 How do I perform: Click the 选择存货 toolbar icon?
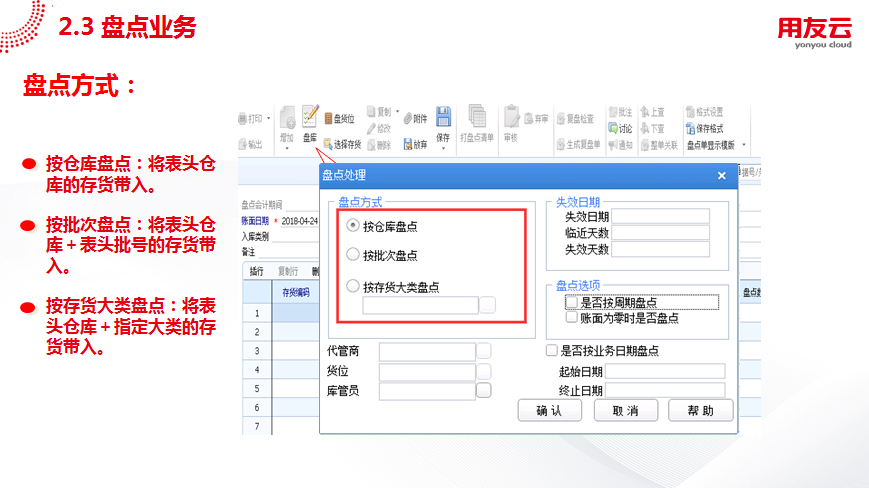(328, 144)
